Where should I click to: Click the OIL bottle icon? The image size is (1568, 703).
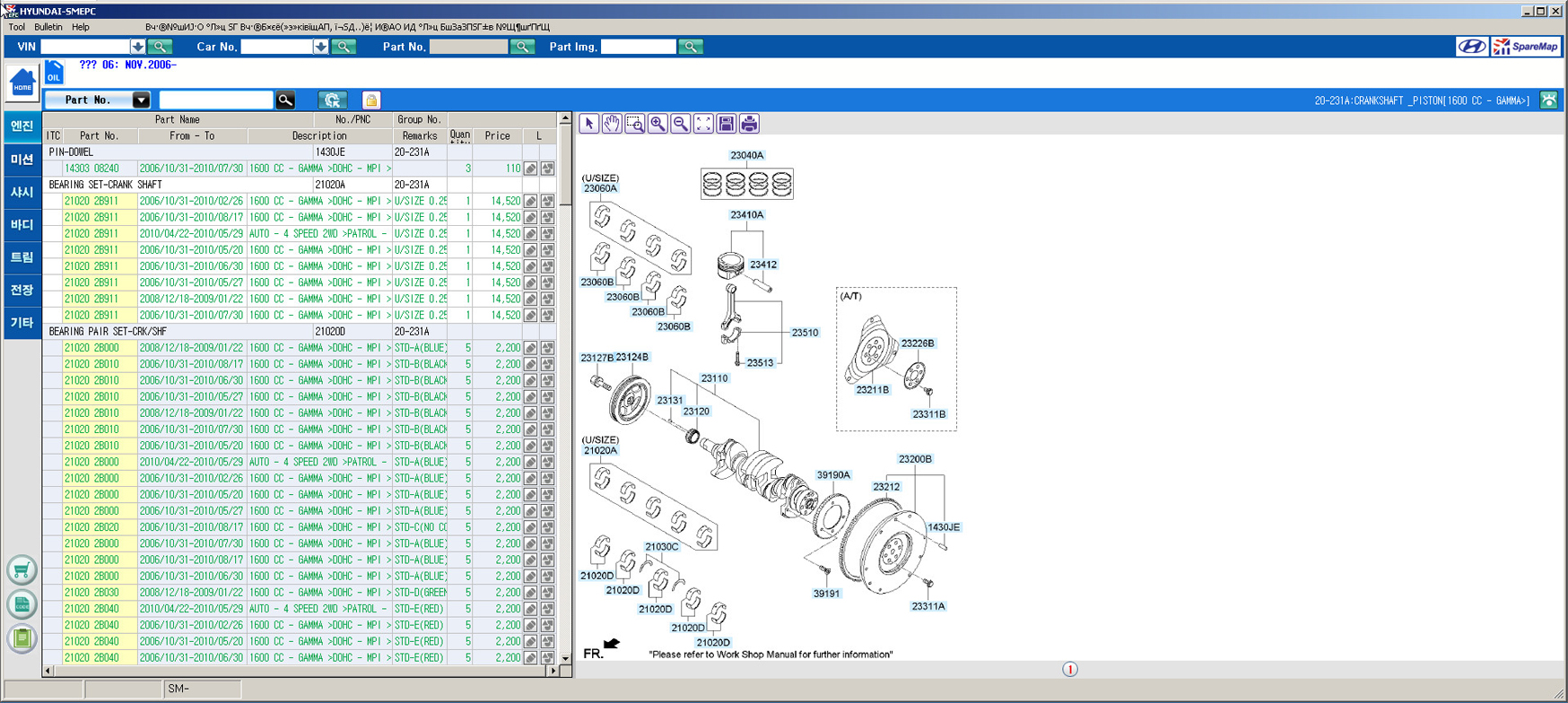click(x=54, y=73)
